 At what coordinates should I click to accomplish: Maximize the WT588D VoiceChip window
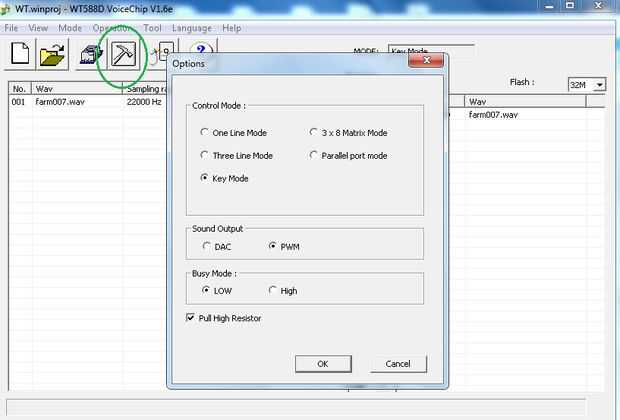point(570,6)
